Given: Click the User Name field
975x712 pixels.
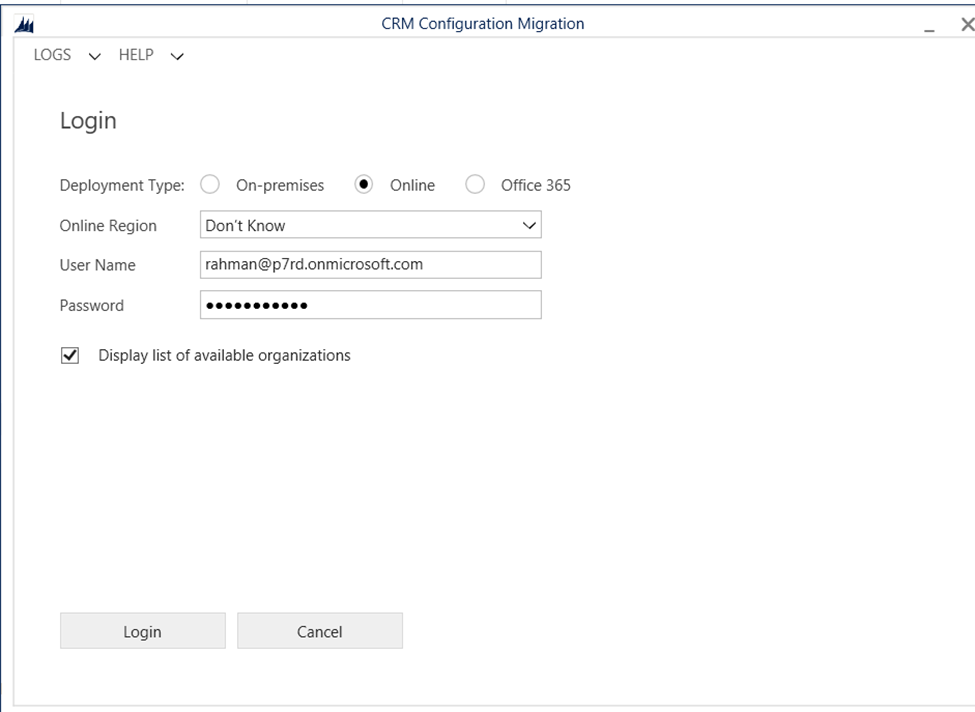Looking at the screenshot, I should click(371, 265).
